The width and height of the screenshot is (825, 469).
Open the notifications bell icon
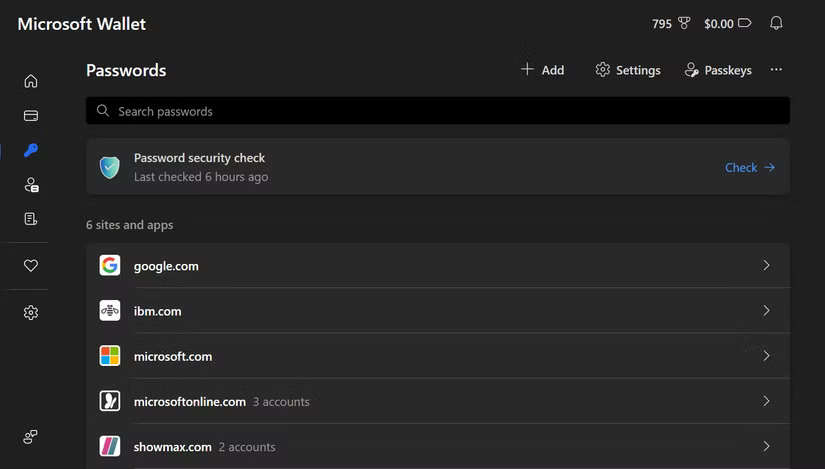(x=776, y=23)
